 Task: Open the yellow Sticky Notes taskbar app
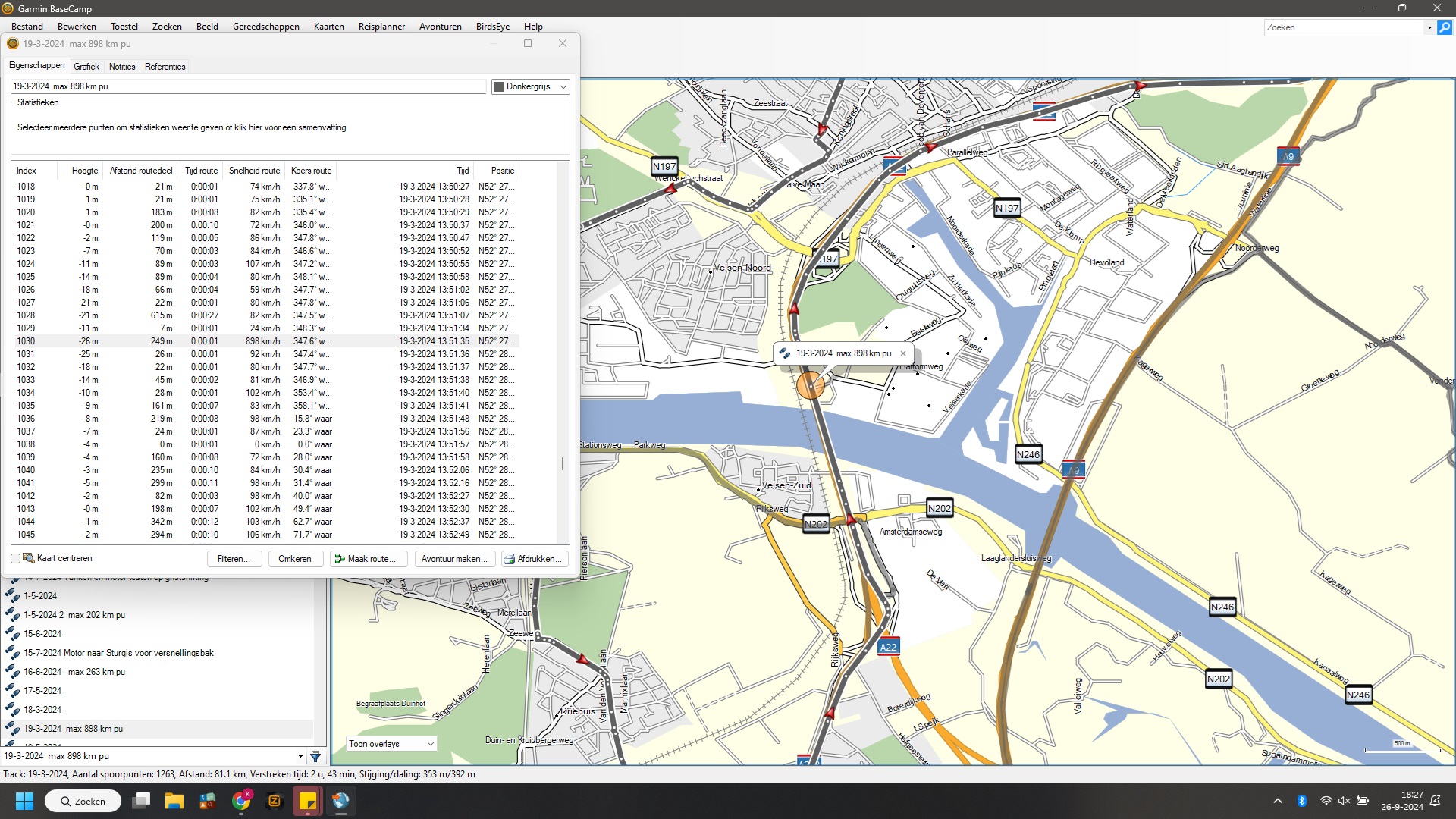[x=308, y=801]
